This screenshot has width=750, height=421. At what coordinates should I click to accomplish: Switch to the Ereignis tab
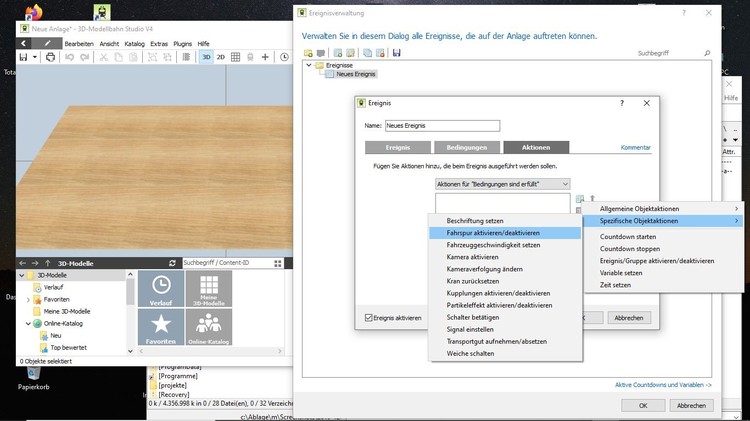point(398,147)
